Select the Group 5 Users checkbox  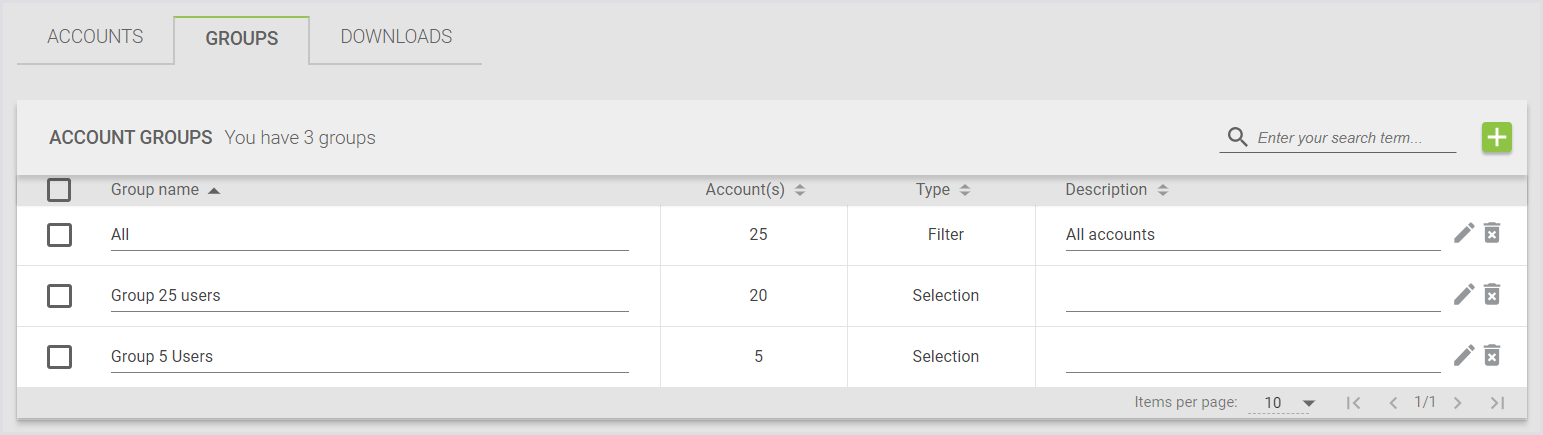coord(59,357)
